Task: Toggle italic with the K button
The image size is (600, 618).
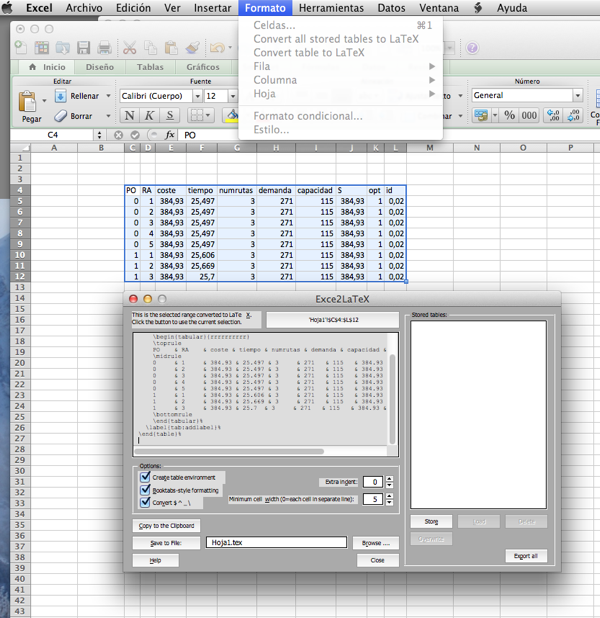Action: click(149, 115)
